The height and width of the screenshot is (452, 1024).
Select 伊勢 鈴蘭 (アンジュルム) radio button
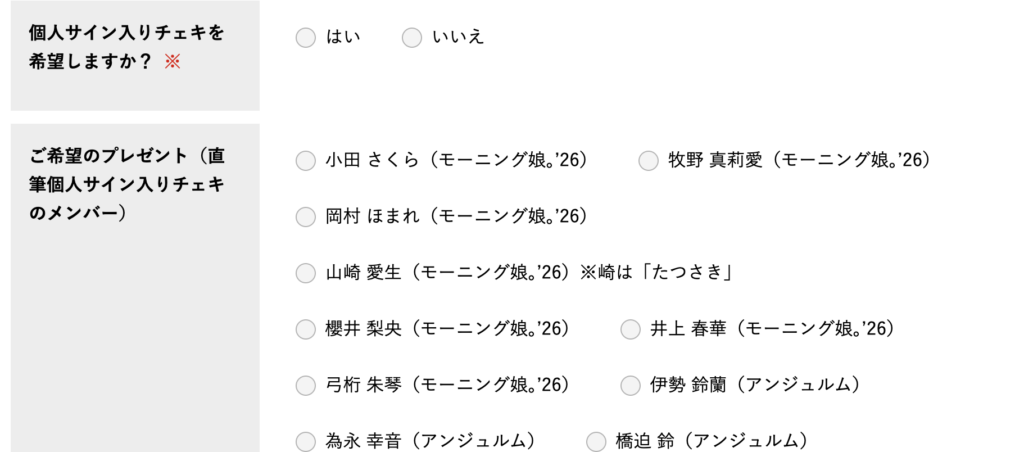630,385
